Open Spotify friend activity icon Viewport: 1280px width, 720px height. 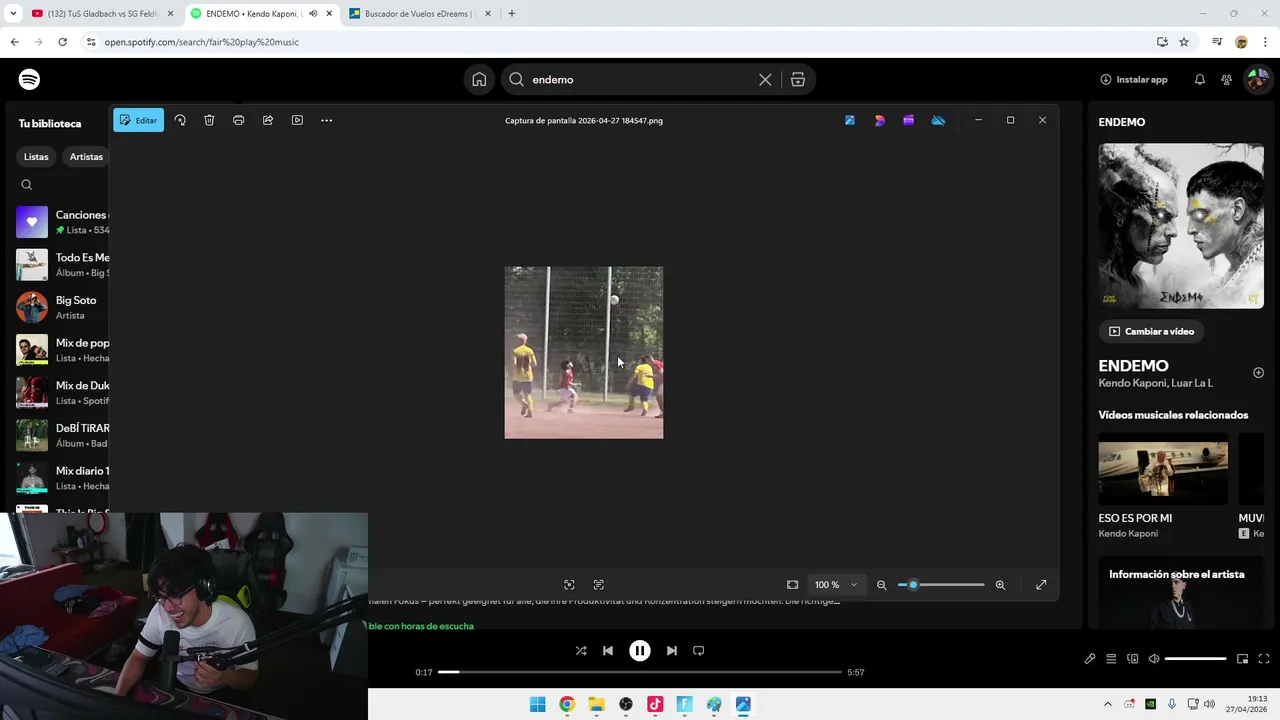pyautogui.click(x=1226, y=80)
